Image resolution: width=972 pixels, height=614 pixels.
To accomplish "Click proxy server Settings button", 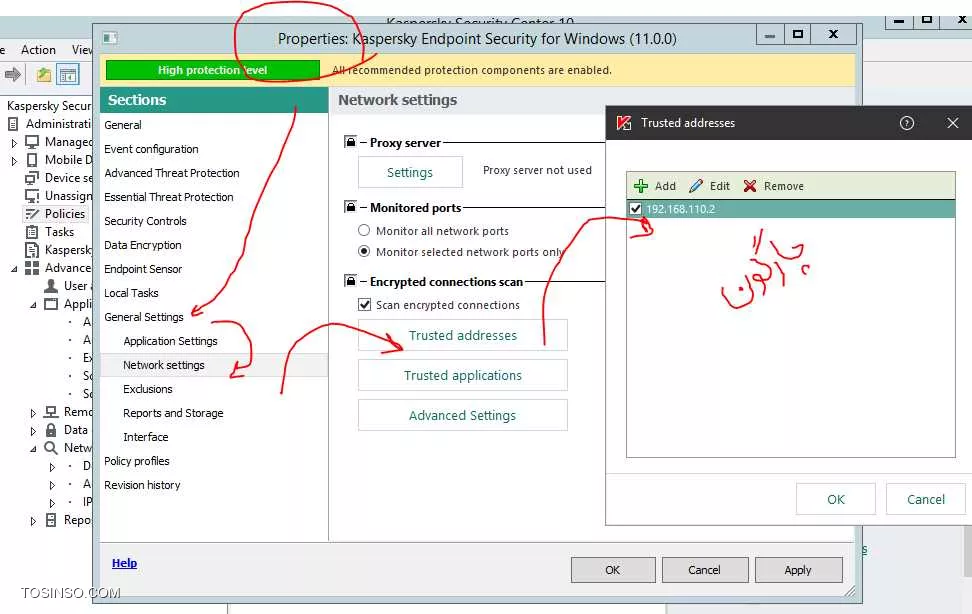I will (410, 172).
